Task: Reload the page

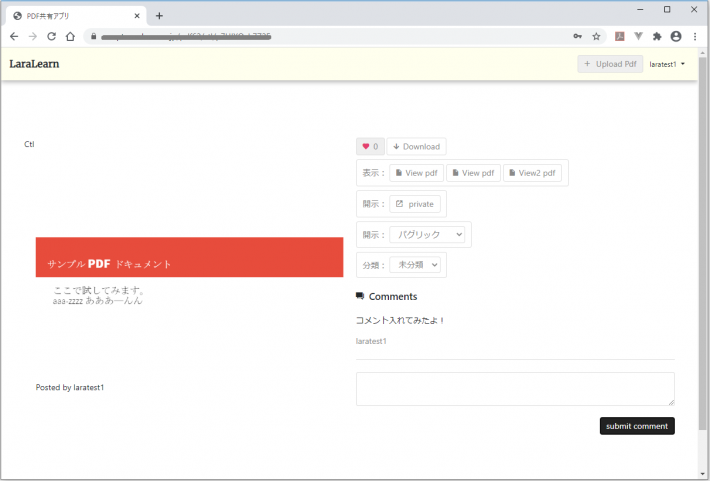Action: (x=51, y=36)
